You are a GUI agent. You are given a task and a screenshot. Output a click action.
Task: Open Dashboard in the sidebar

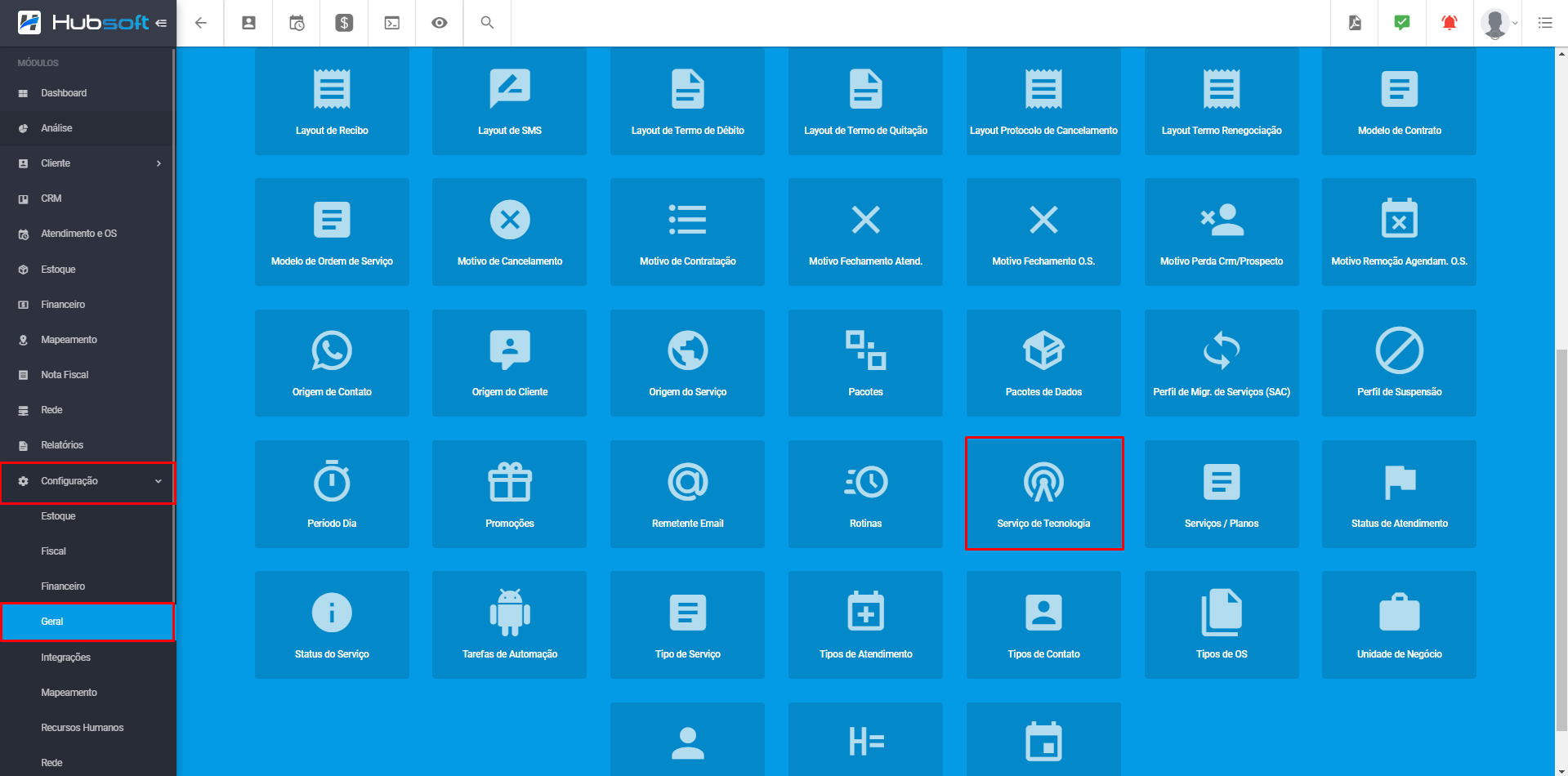coord(87,93)
